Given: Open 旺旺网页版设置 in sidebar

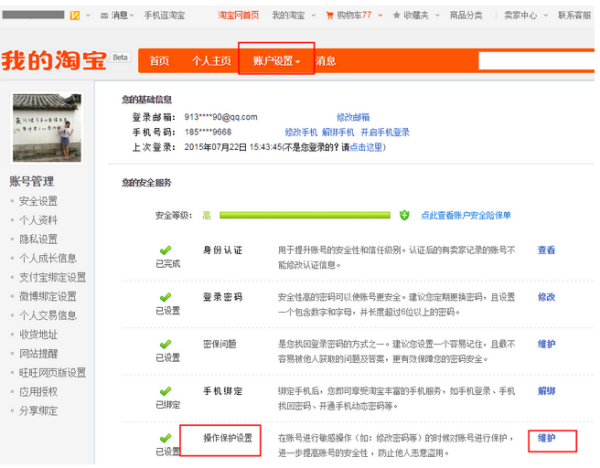Looking at the screenshot, I should click(52, 373).
